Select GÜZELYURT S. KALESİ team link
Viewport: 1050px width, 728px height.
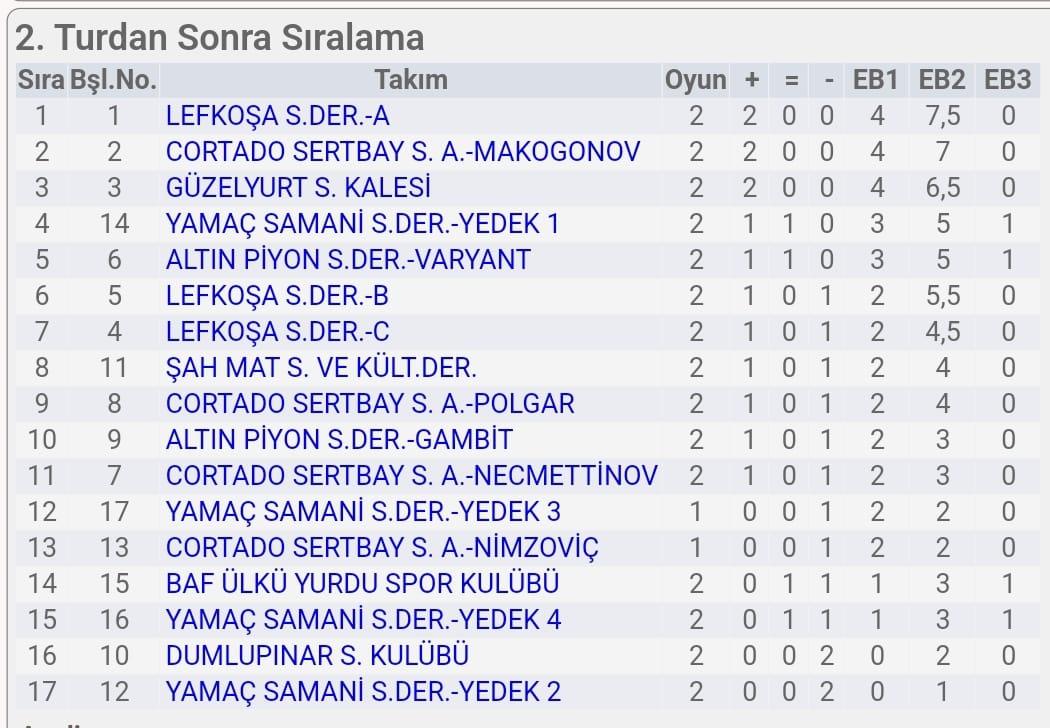(298, 188)
